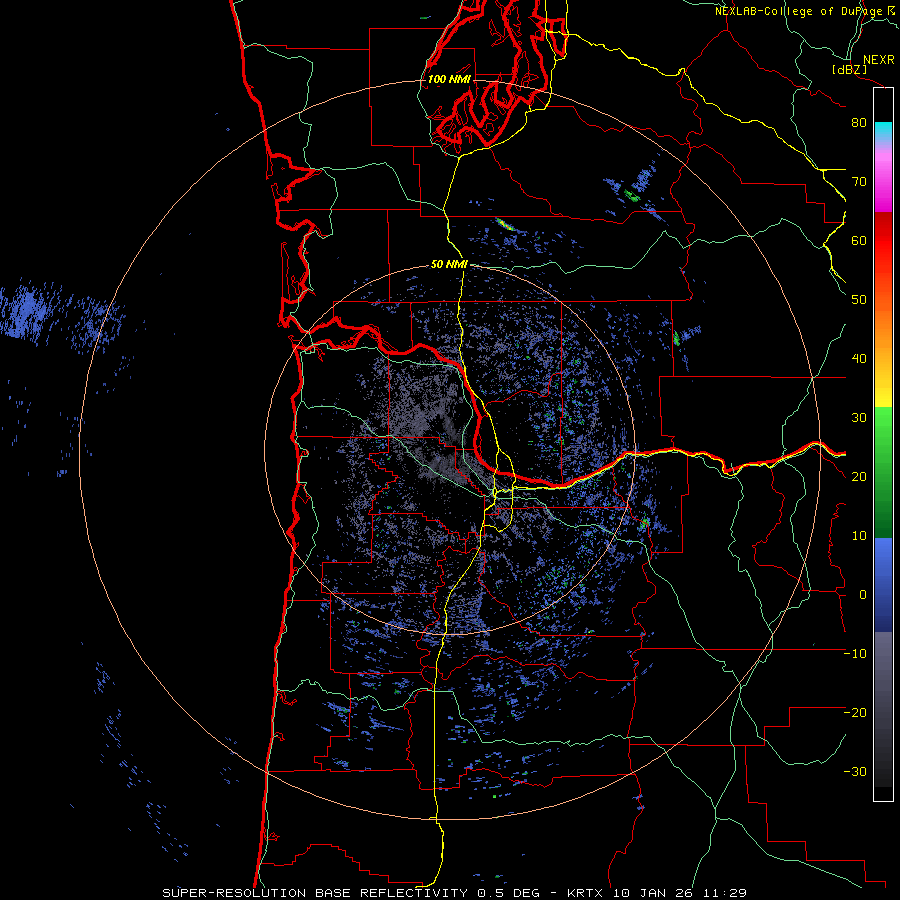The image size is (900, 900).
Task: Click the 40 value on the dBZ scale
Action: (859, 359)
